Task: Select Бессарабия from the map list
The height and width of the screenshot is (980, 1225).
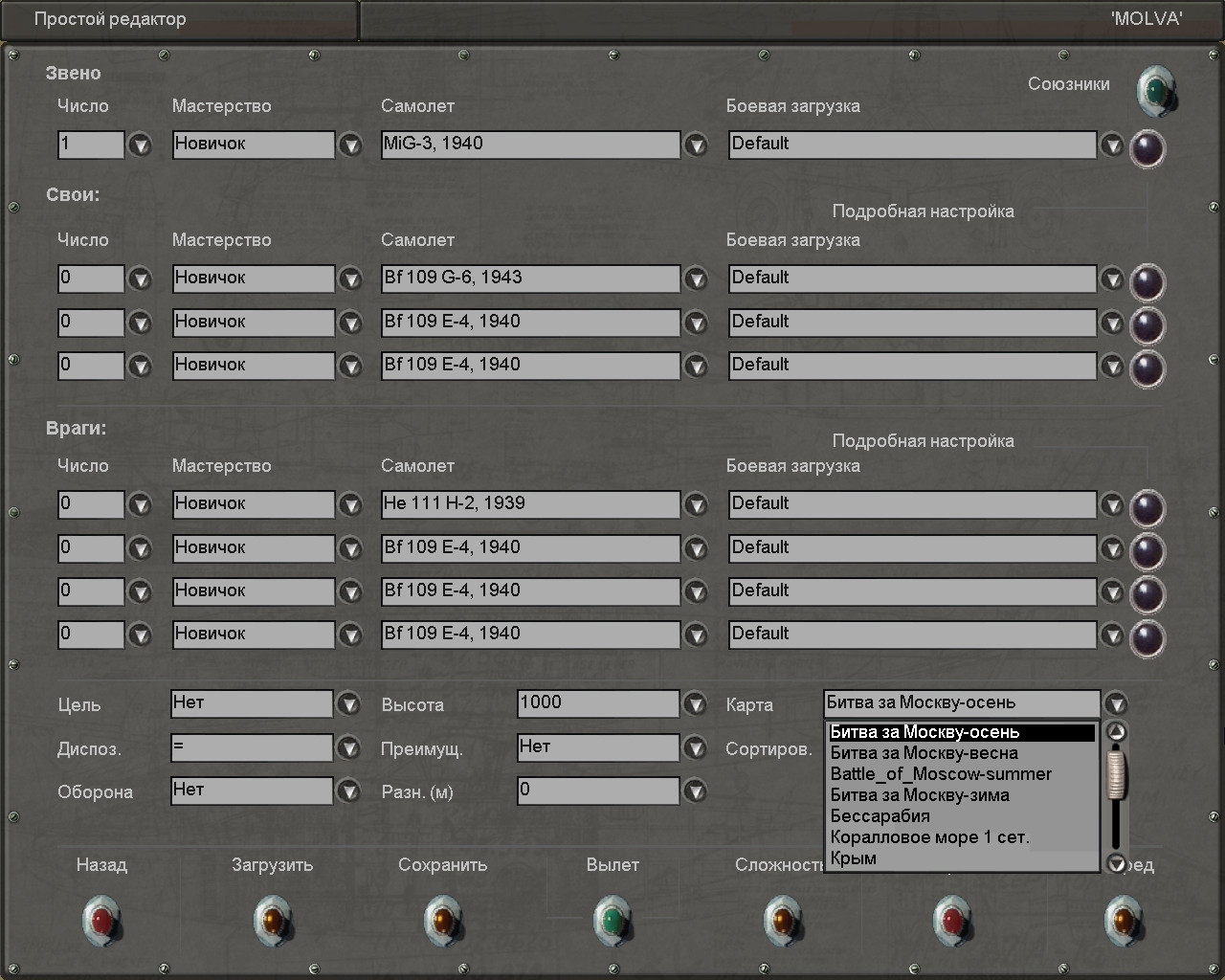Action: click(x=880, y=816)
